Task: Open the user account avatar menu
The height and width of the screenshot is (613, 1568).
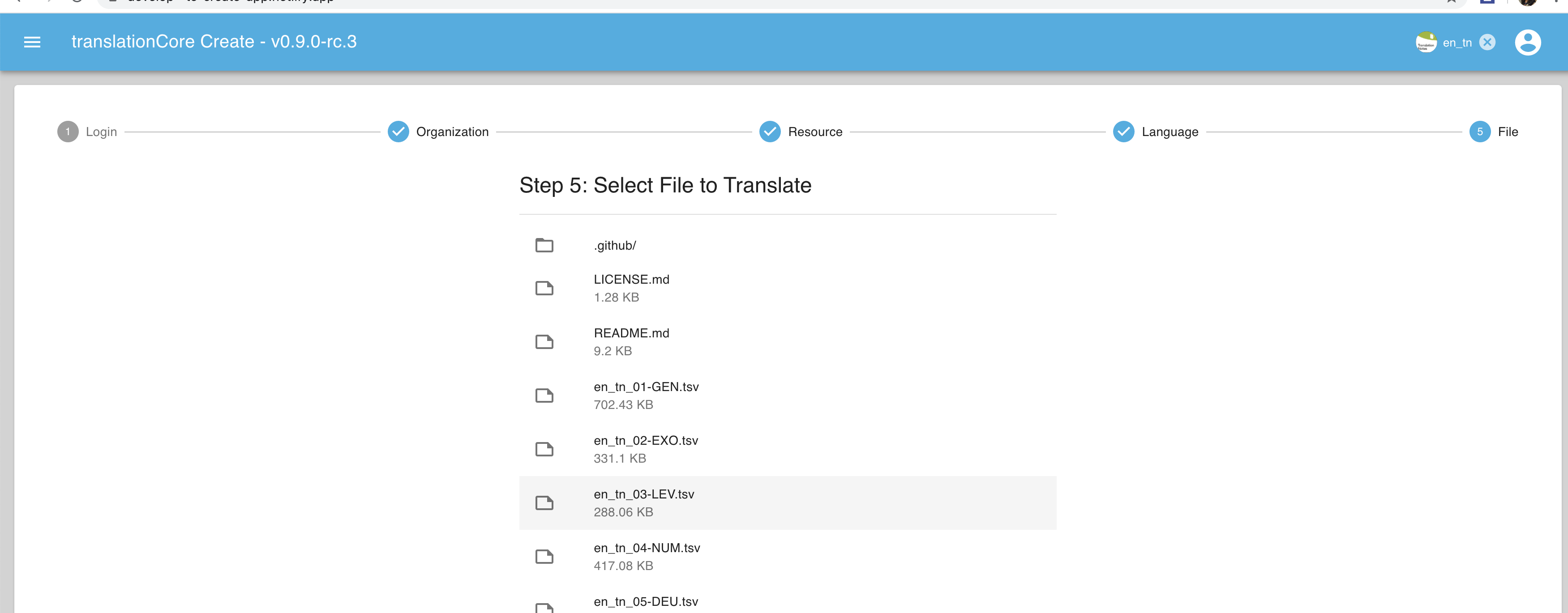Action: tap(1527, 43)
